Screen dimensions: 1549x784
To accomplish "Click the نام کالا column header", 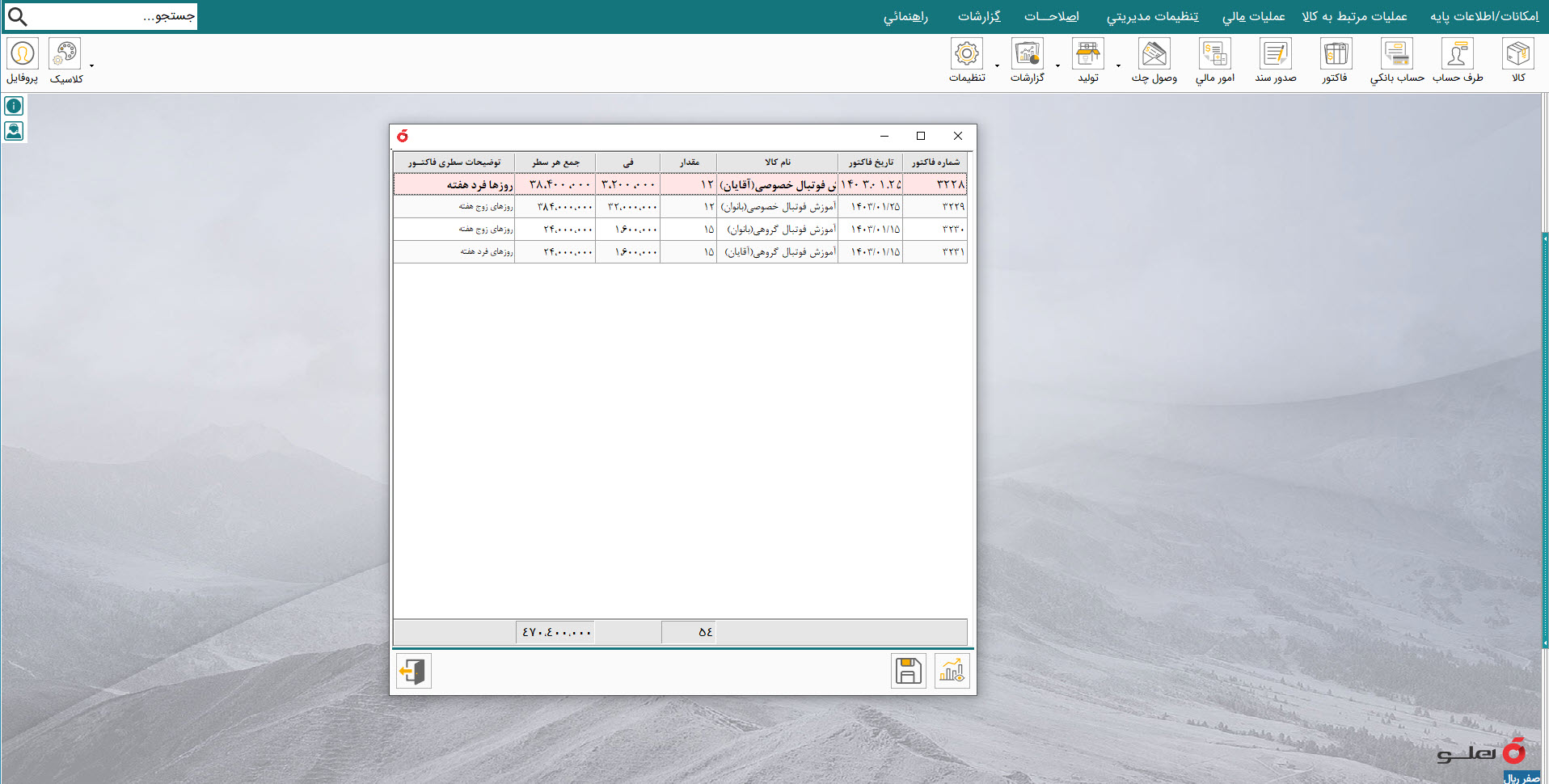I will tap(778, 162).
